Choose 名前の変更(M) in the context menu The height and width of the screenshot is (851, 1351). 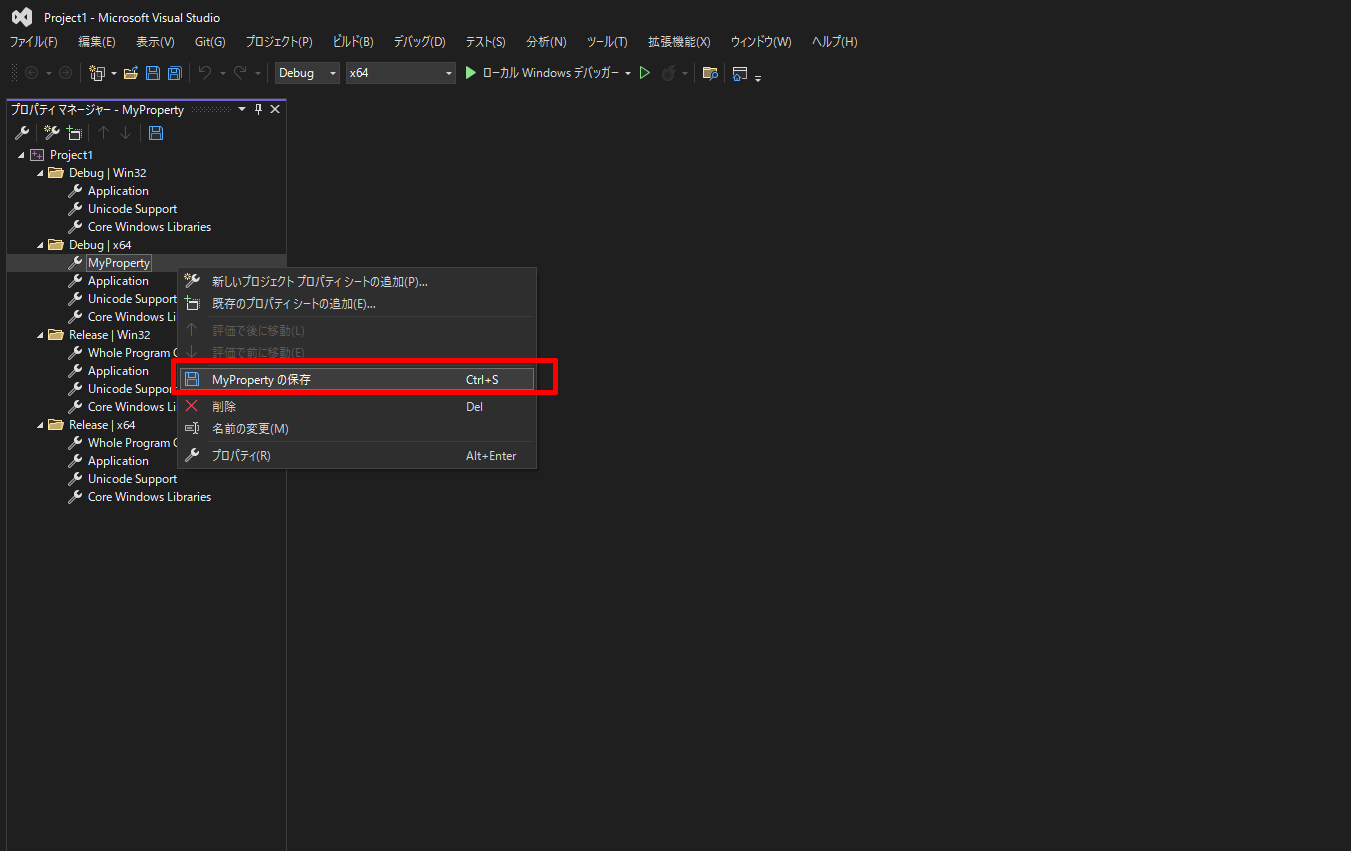tap(357, 429)
